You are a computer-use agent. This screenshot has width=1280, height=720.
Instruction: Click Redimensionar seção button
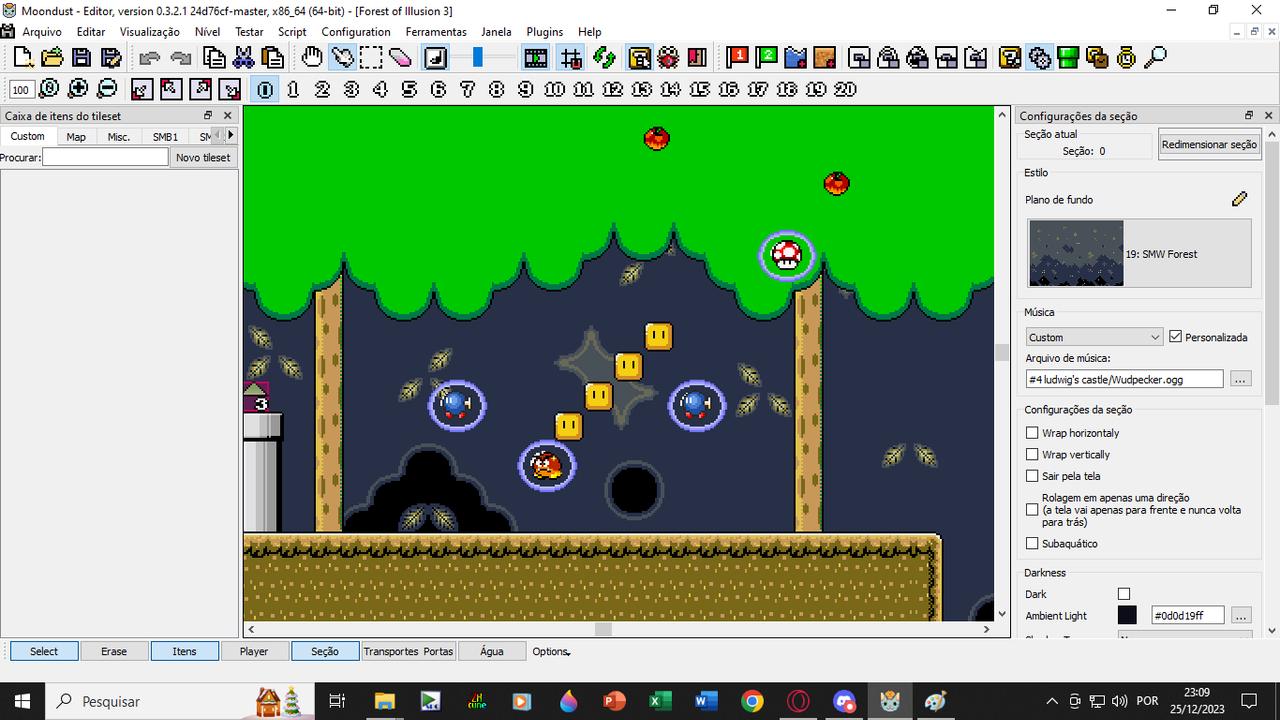pyautogui.click(x=1209, y=144)
